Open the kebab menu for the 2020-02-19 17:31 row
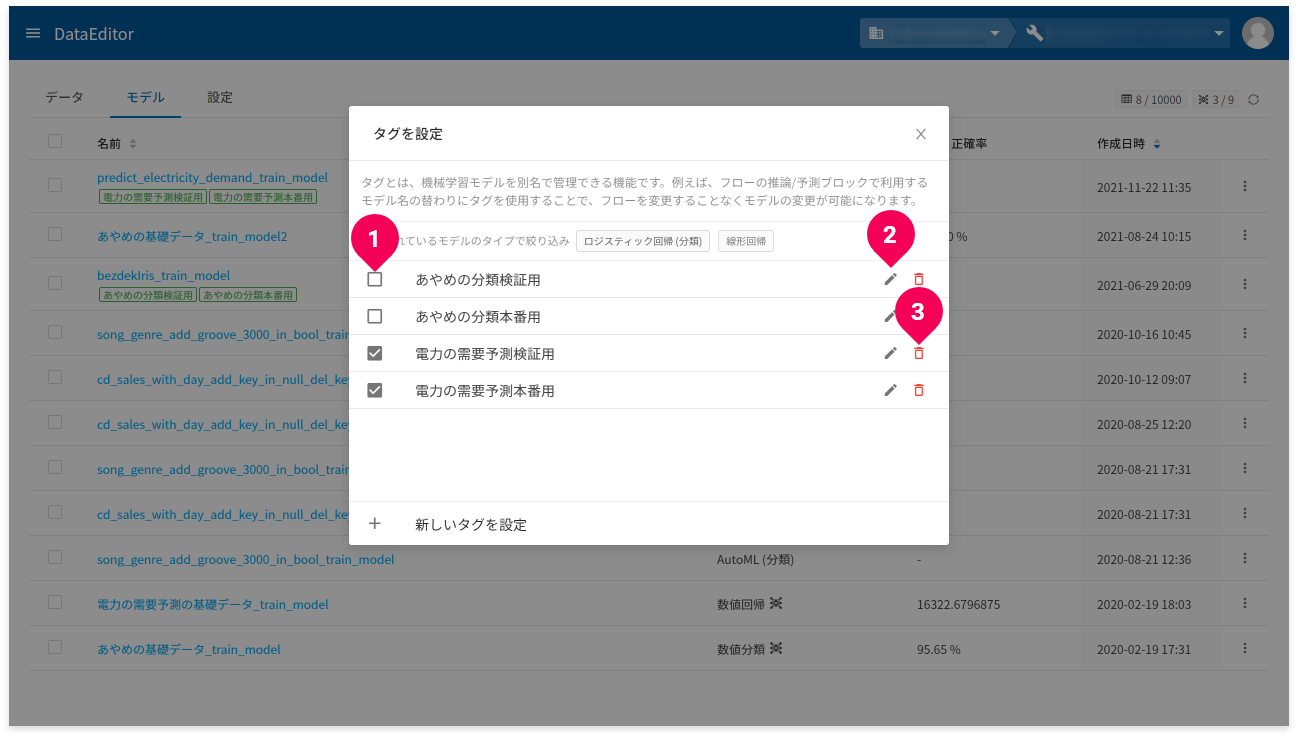 pos(1245,648)
